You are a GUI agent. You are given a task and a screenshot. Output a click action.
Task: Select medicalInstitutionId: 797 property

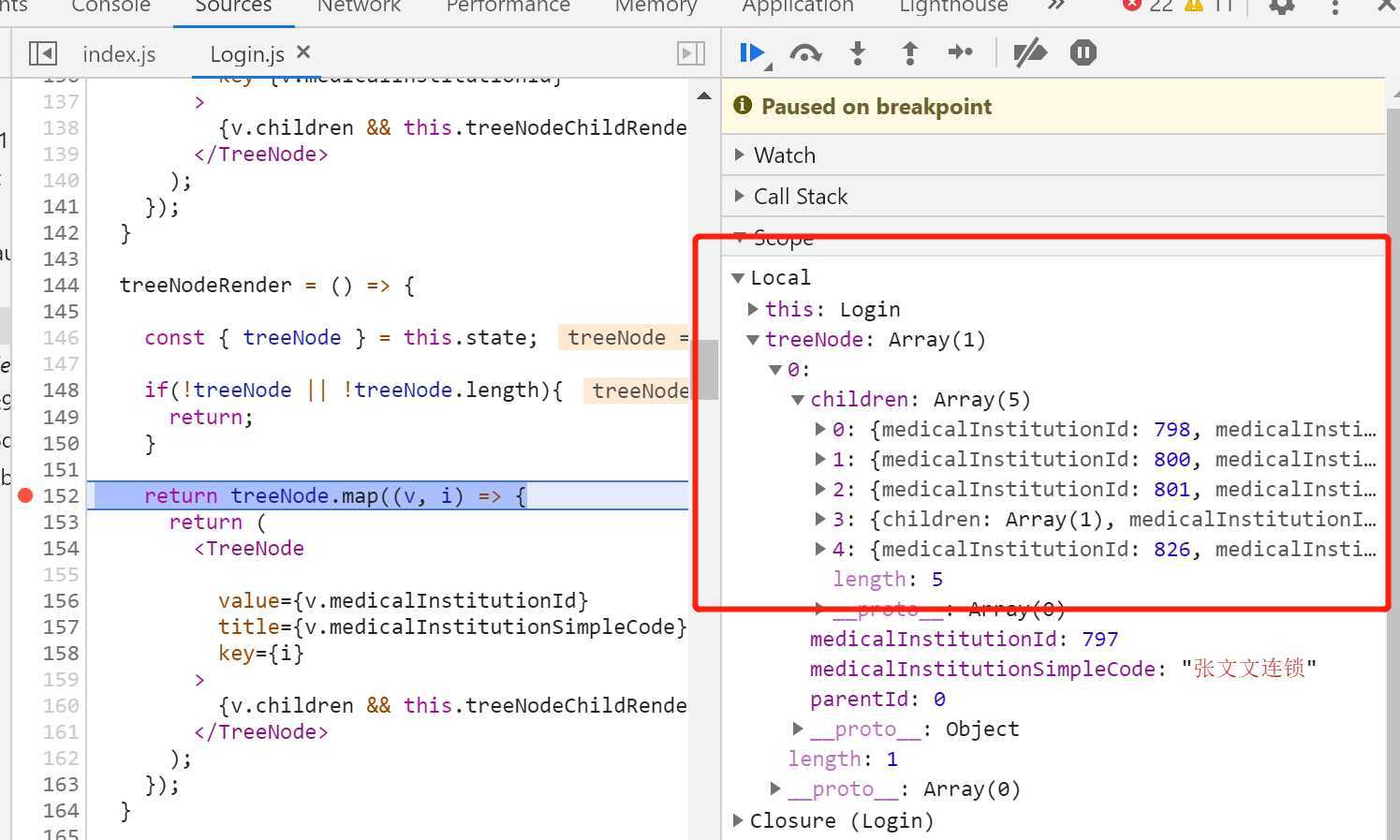[964, 640]
